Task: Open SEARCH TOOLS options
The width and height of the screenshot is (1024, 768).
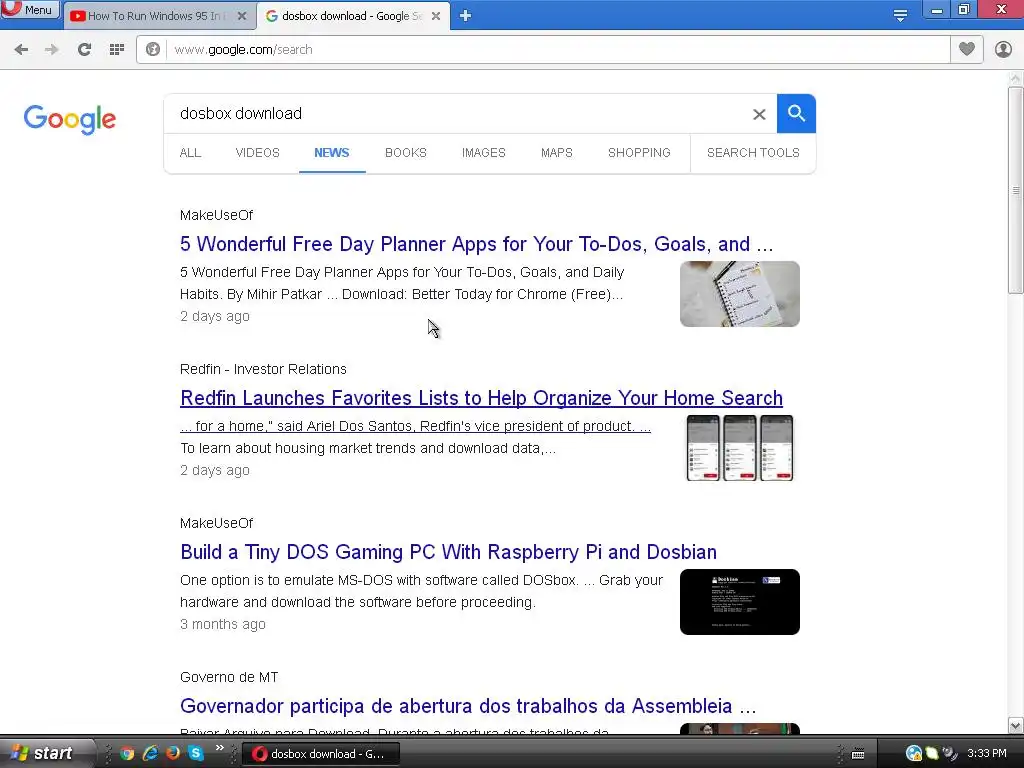Action: pyautogui.click(x=753, y=153)
